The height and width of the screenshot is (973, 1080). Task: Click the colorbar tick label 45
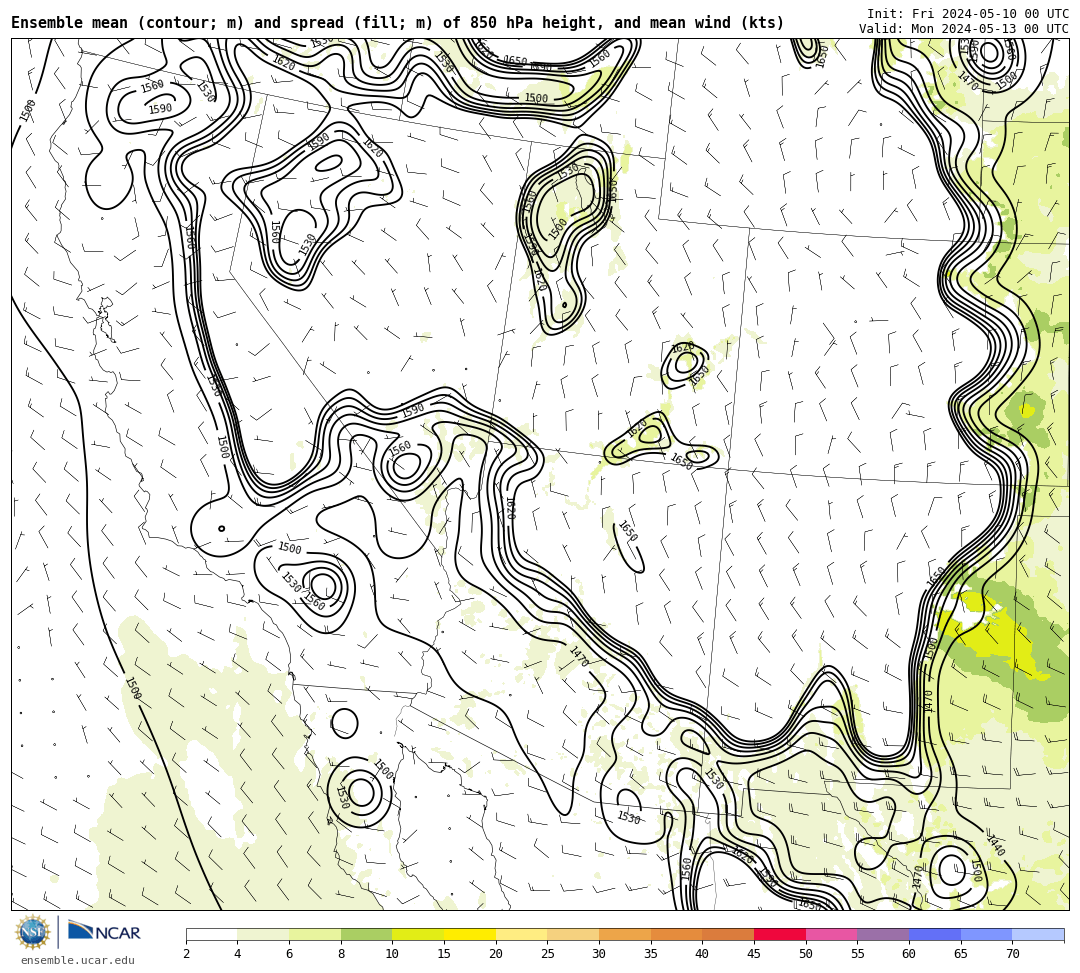coord(754,954)
